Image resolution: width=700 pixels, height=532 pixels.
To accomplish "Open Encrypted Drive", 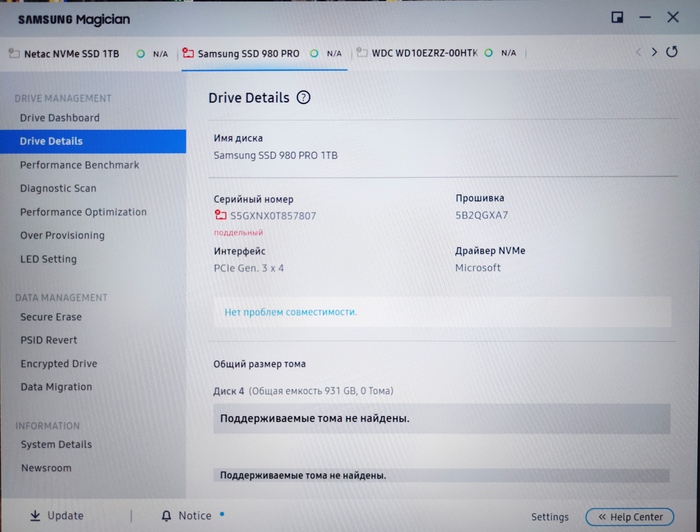I will (x=58, y=364).
